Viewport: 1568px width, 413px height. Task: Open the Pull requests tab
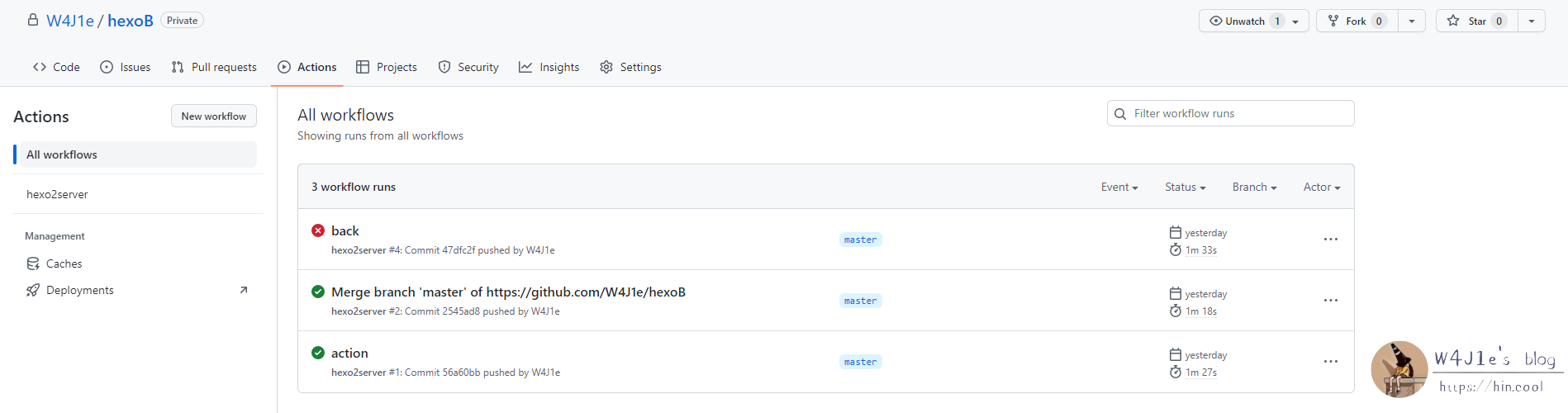(x=214, y=67)
